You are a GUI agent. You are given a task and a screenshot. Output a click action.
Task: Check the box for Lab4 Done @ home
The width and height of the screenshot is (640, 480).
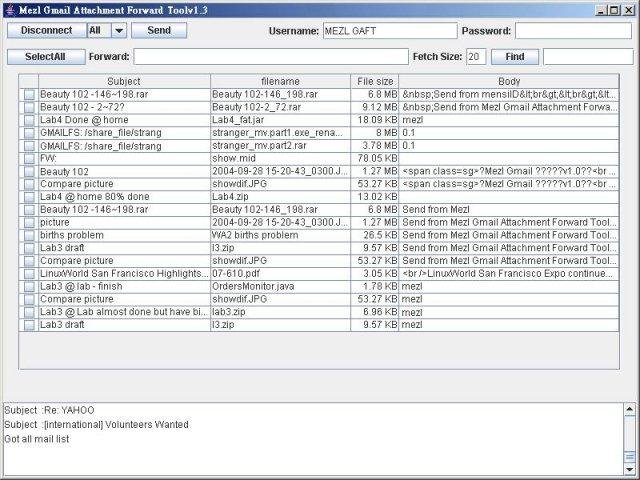point(29,120)
